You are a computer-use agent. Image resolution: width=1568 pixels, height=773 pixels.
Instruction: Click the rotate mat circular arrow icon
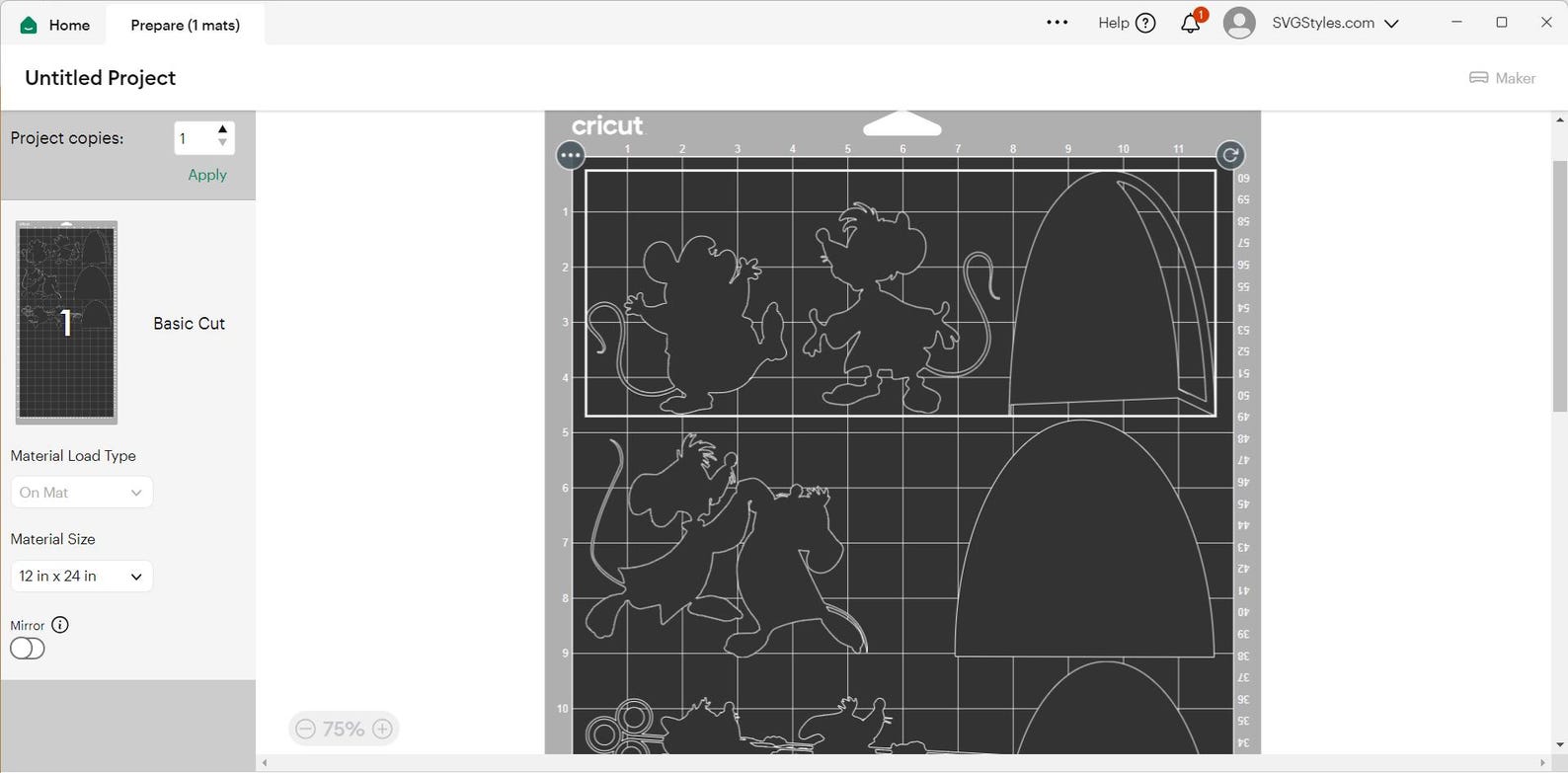pyautogui.click(x=1230, y=155)
